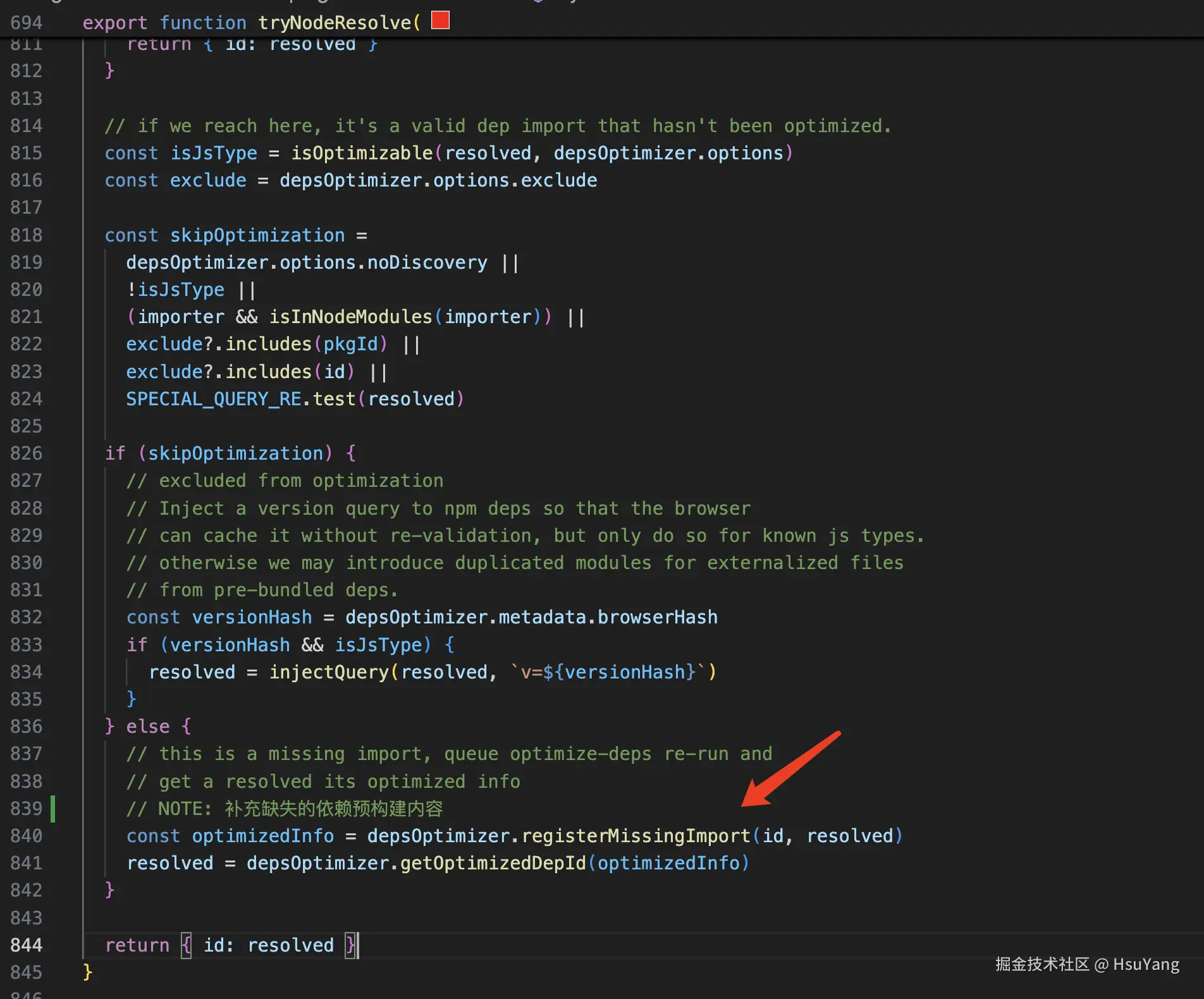Click the comment 'get a resolved its optimized info'
The width and height of the screenshot is (1204, 999).
pyautogui.click(x=323, y=781)
